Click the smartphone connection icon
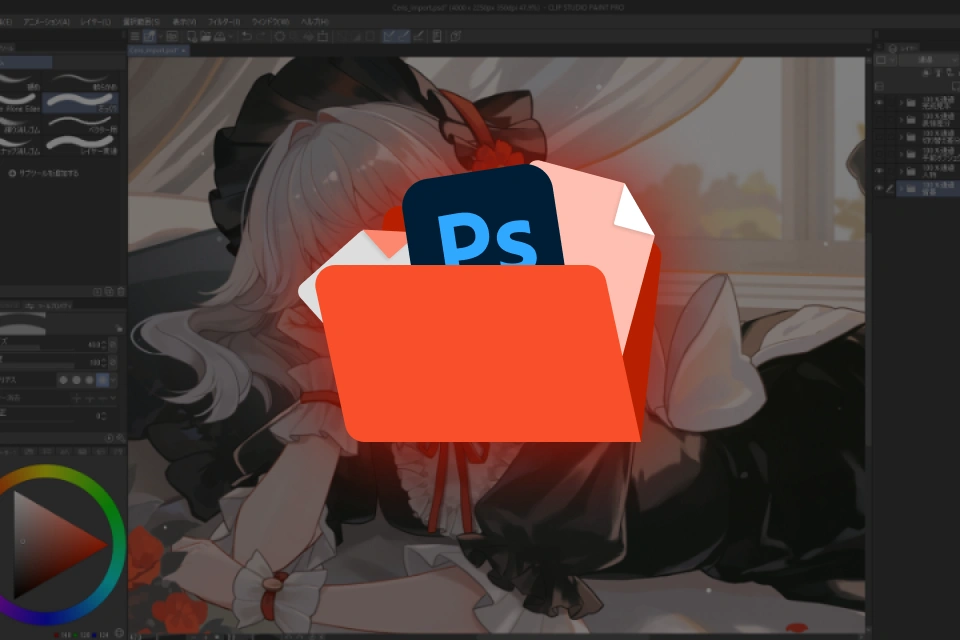The width and height of the screenshot is (960, 640). 437,36
